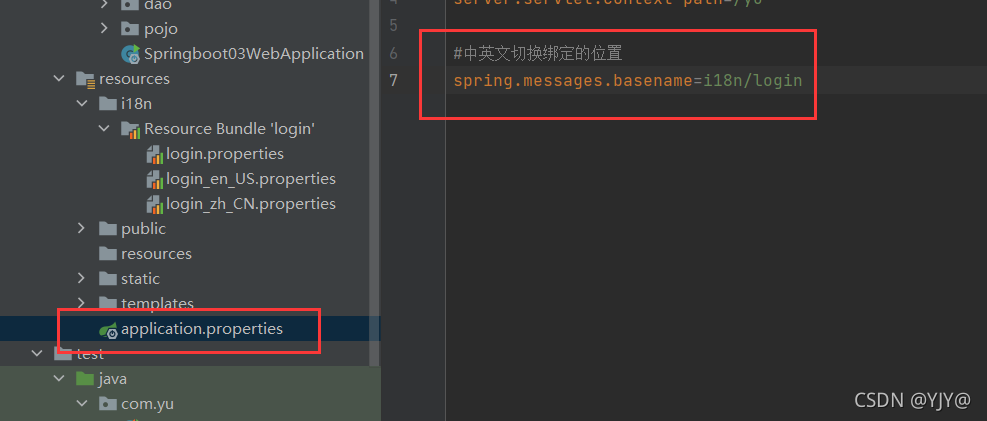Click the static folder icon
The height and width of the screenshot is (421, 987).
coord(108,279)
